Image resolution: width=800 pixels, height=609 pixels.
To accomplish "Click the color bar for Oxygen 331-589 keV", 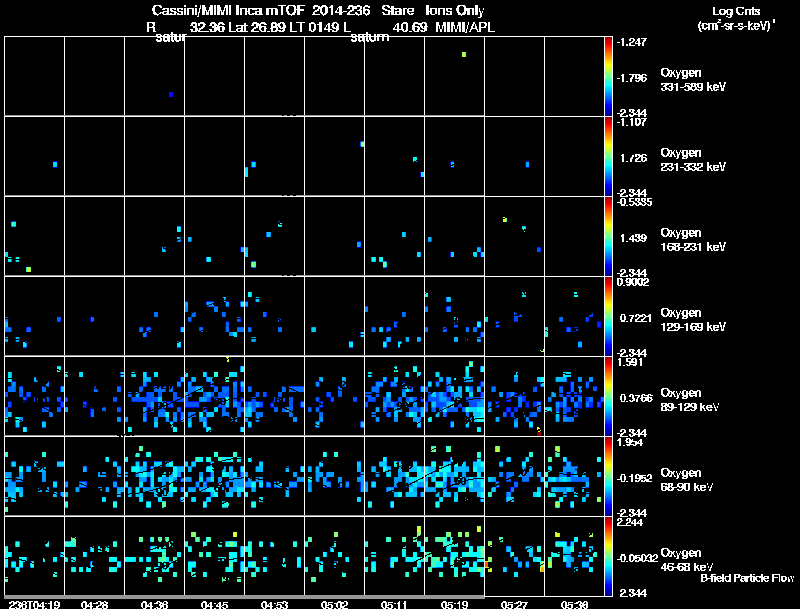I will click(x=609, y=77).
